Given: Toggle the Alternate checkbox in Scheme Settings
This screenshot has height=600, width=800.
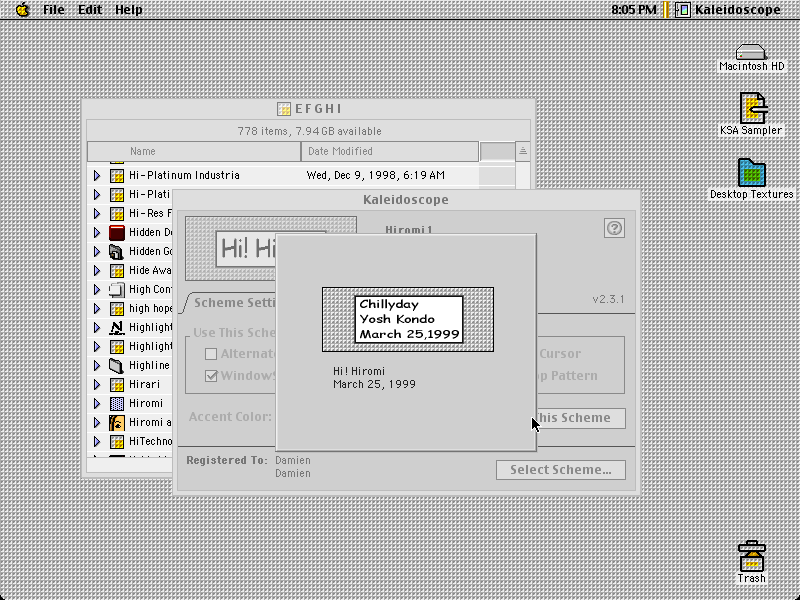Looking at the screenshot, I should 211,354.
